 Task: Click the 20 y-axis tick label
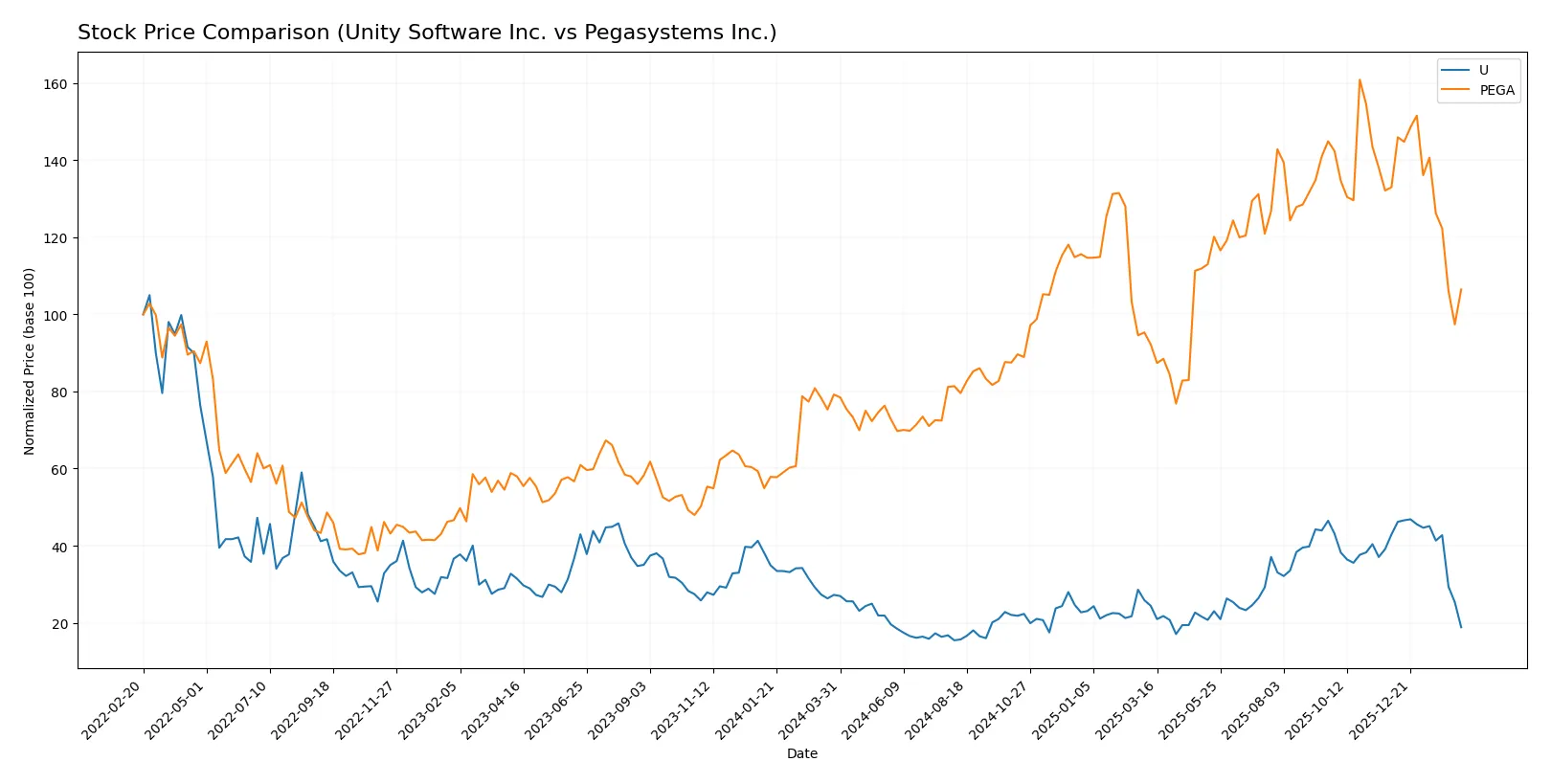click(59, 624)
